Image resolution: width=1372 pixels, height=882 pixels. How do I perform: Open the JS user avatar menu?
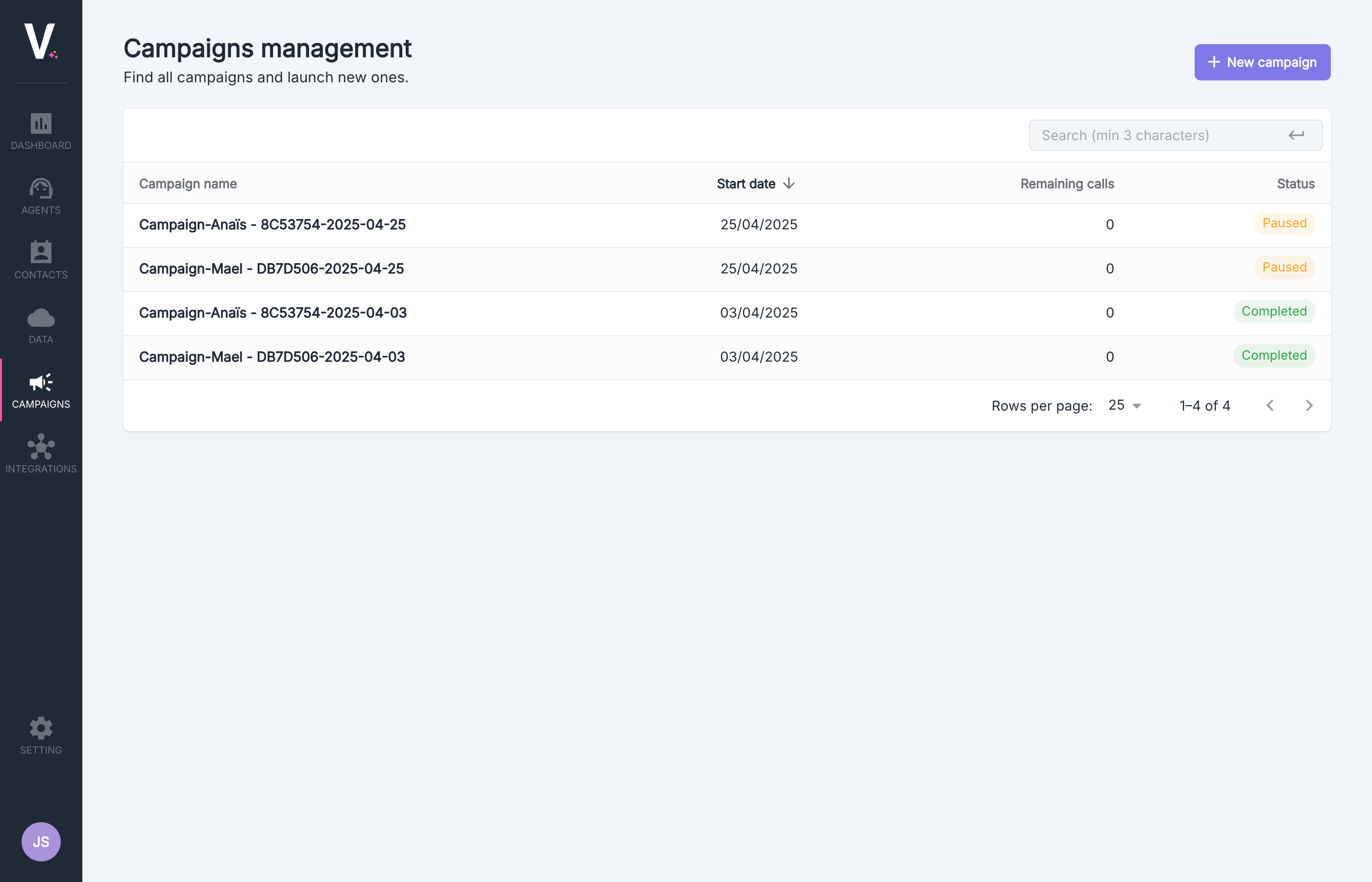41,841
